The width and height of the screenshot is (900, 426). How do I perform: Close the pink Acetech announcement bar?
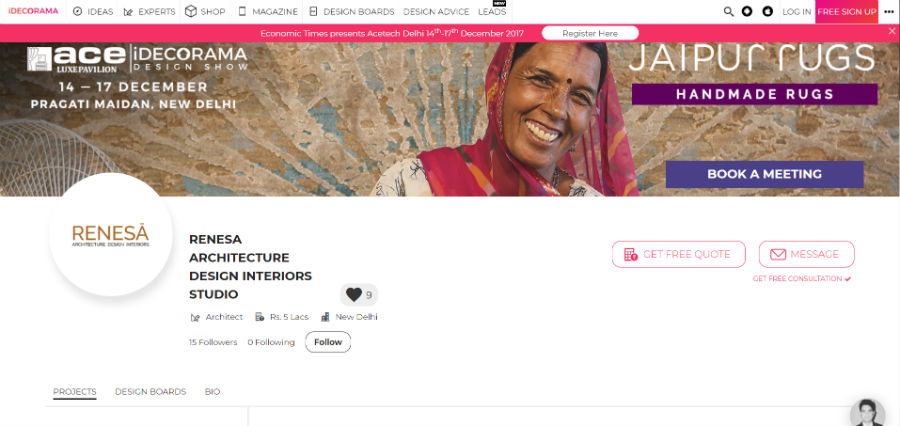(x=892, y=32)
